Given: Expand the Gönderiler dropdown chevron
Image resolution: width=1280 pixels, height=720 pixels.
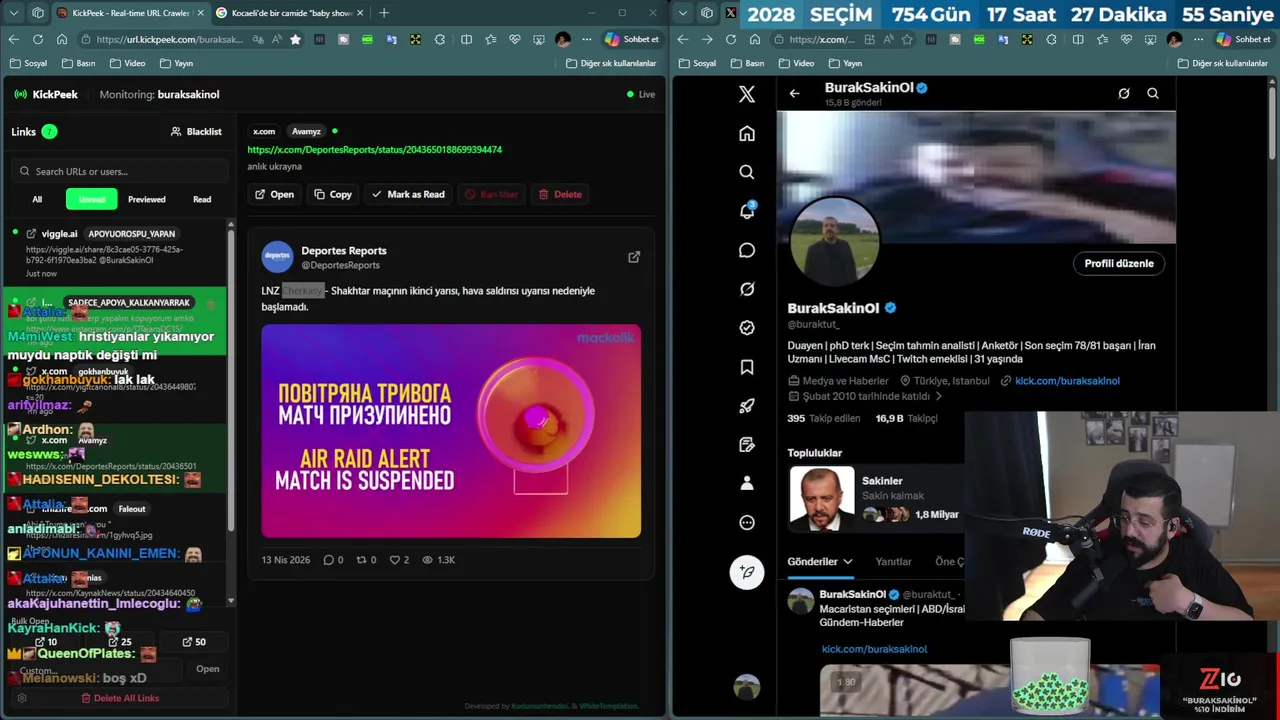Looking at the screenshot, I should (848, 562).
